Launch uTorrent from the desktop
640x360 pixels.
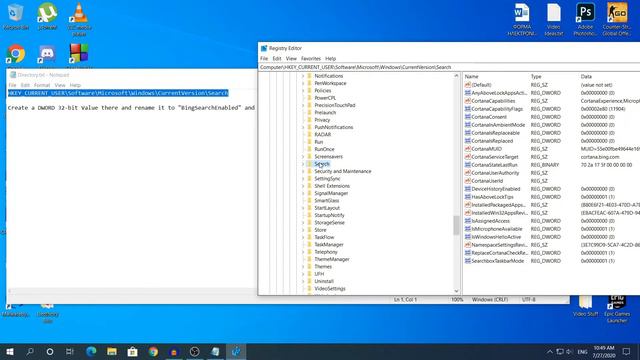[x=47, y=16]
